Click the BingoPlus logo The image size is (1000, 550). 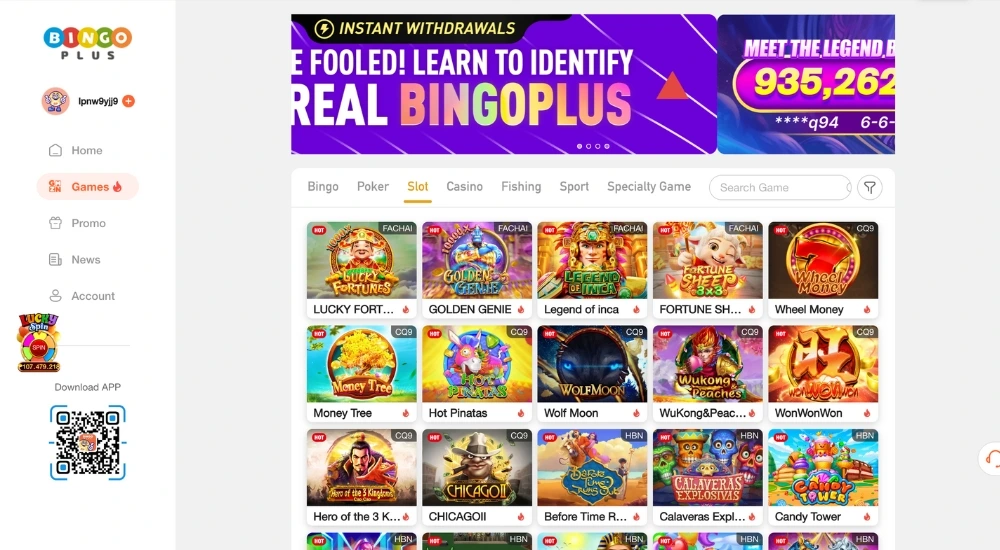87,43
